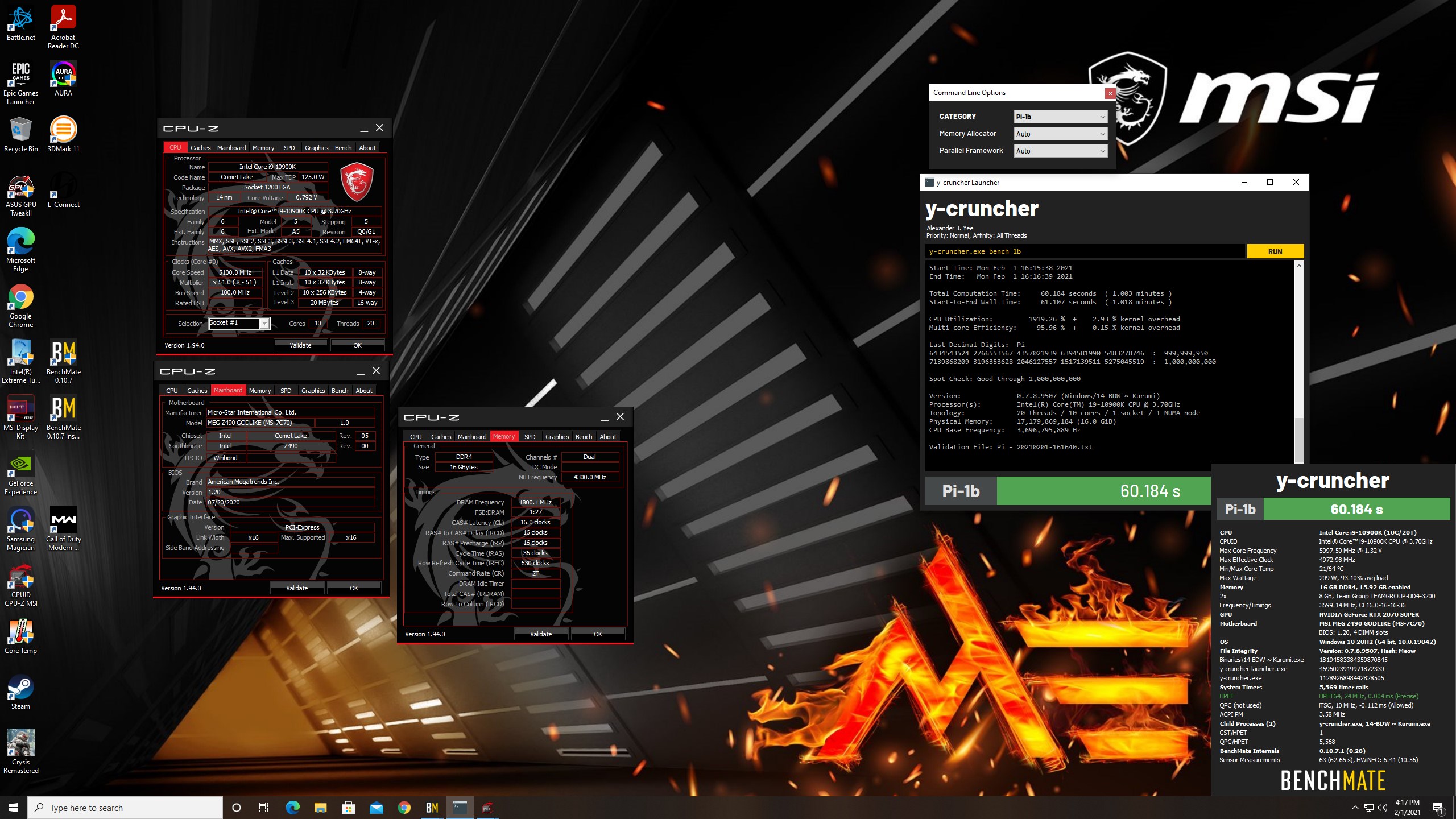
Task: Open Bench tab in top CPU-Z window
Action: pos(343,148)
